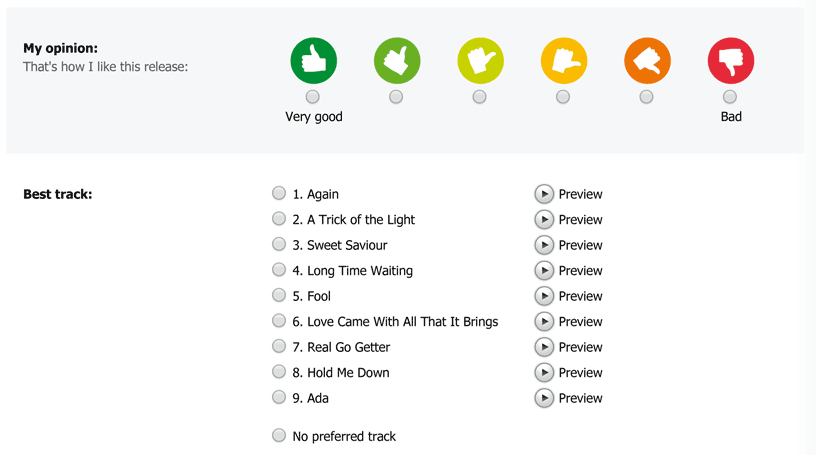Click the red thumbs-down icon
816x455 pixels.
pyautogui.click(x=731, y=60)
